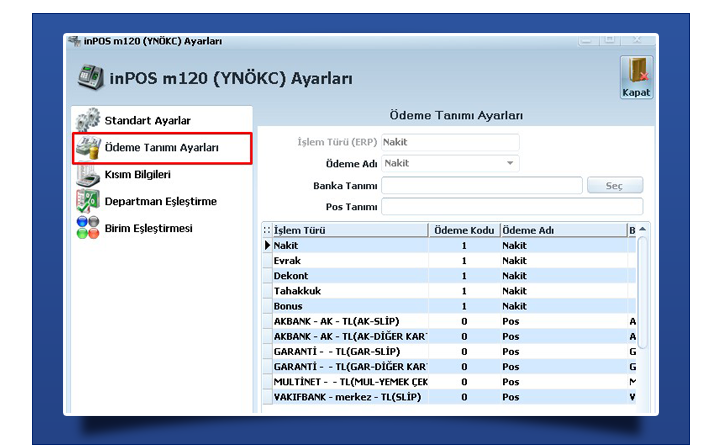Select the MULTİNET MUL-YEMEK ÇEK row
This screenshot has width=702, height=448.
click(x=449, y=382)
